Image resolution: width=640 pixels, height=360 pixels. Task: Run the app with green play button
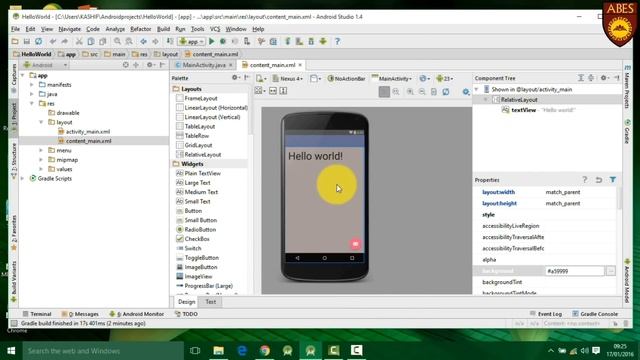tap(211, 41)
